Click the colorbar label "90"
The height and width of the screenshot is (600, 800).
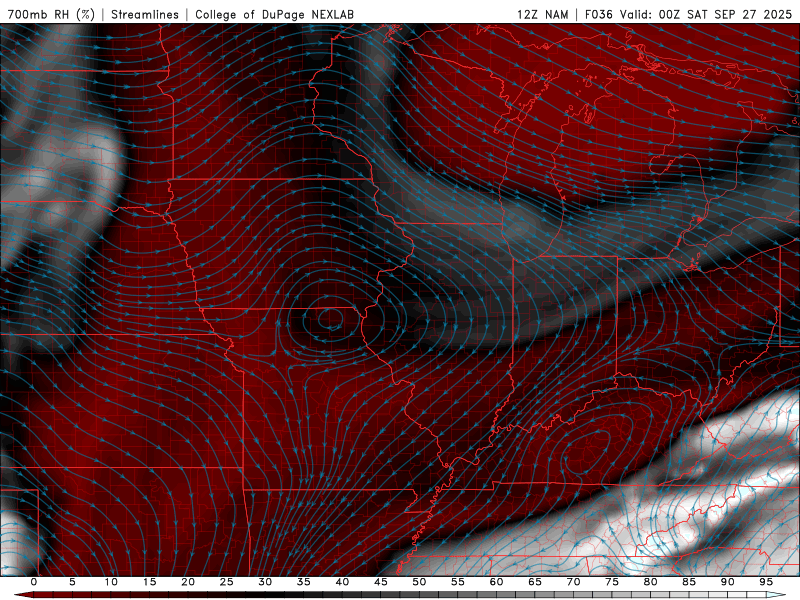point(727,582)
